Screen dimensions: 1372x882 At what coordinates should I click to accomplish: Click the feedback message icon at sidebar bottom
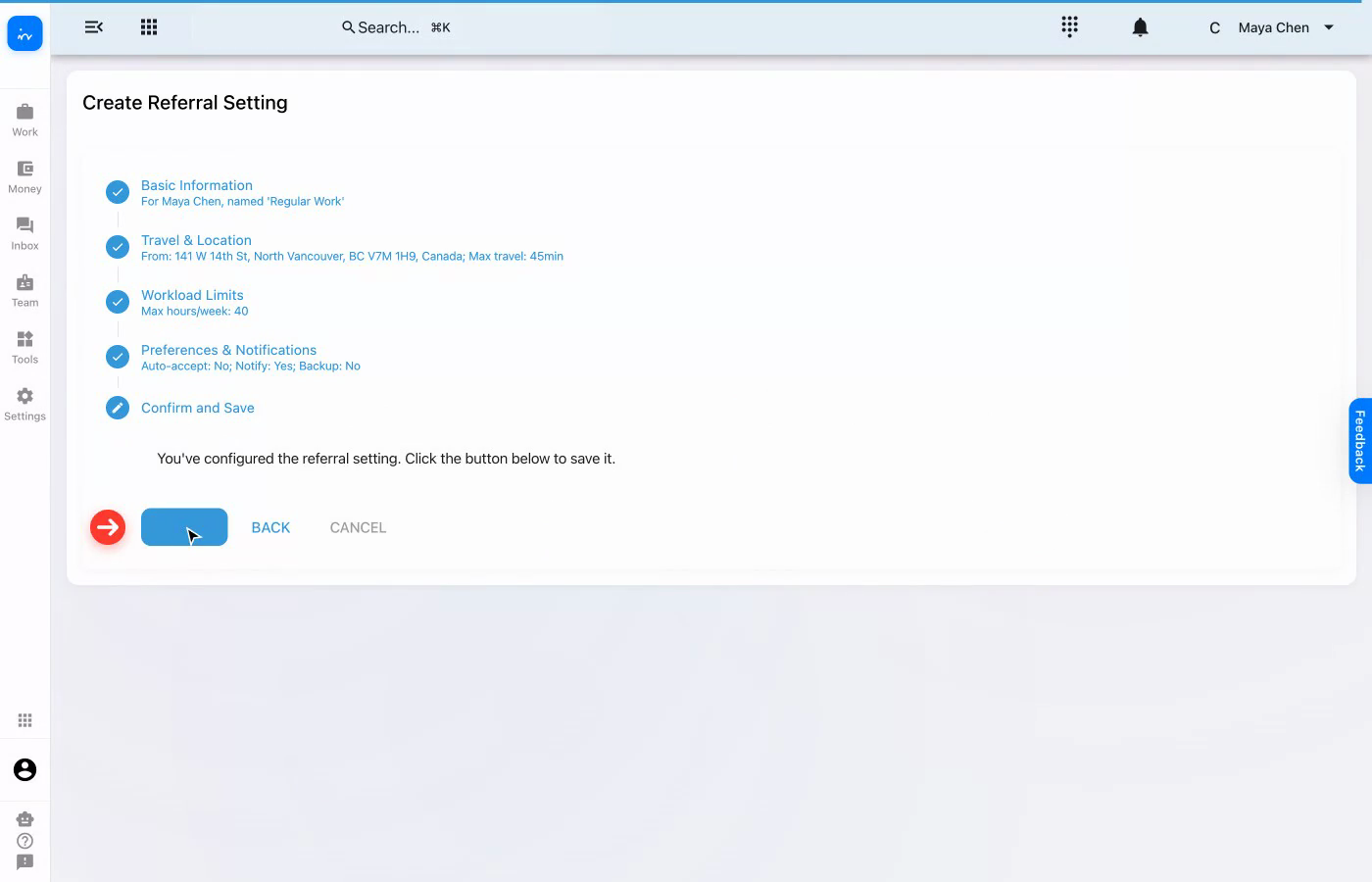coord(24,862)
